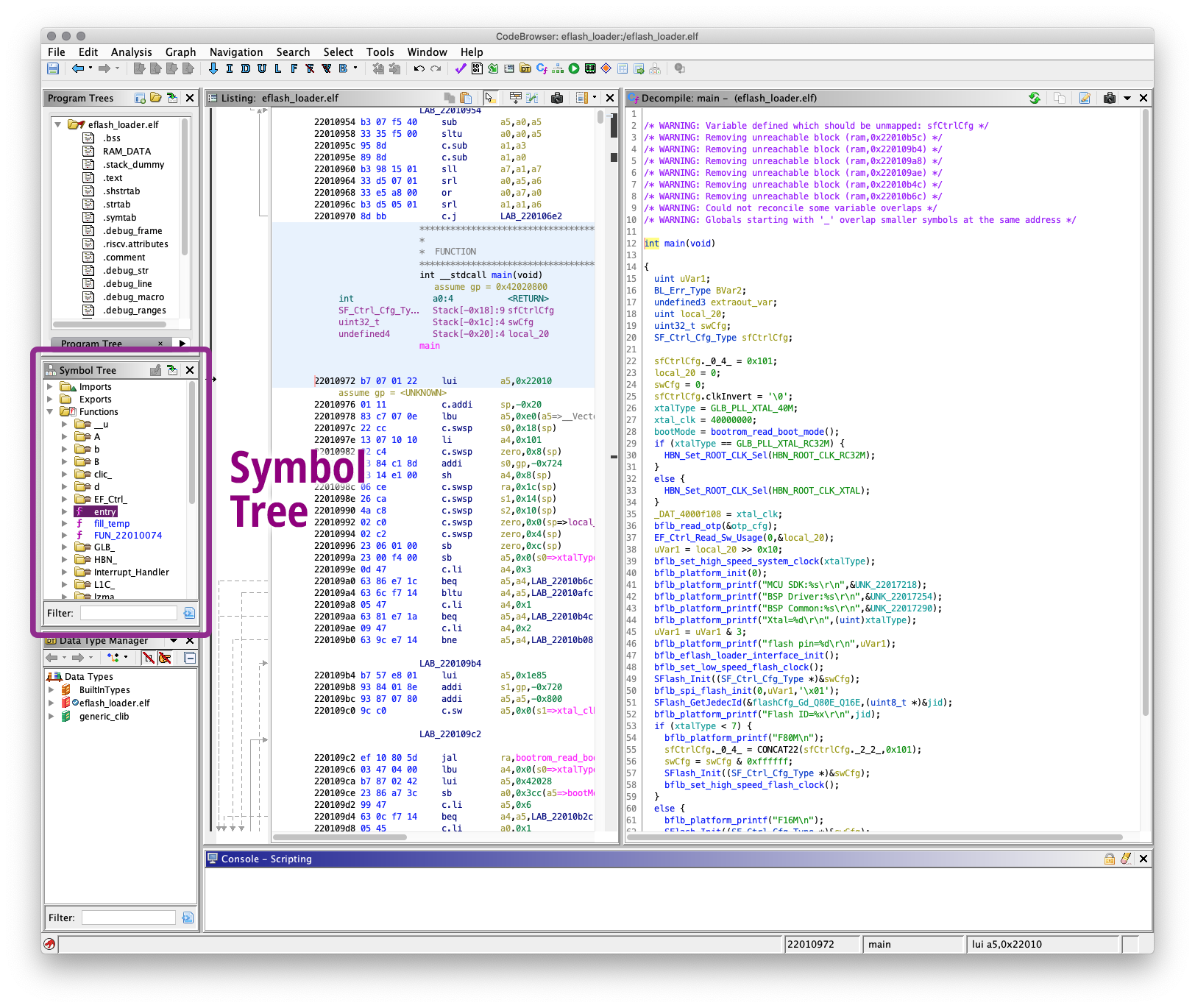Open the Analysis menu
This screenshot has height=1008, width=1195.
pyautogui.click(x=131, y=52)
